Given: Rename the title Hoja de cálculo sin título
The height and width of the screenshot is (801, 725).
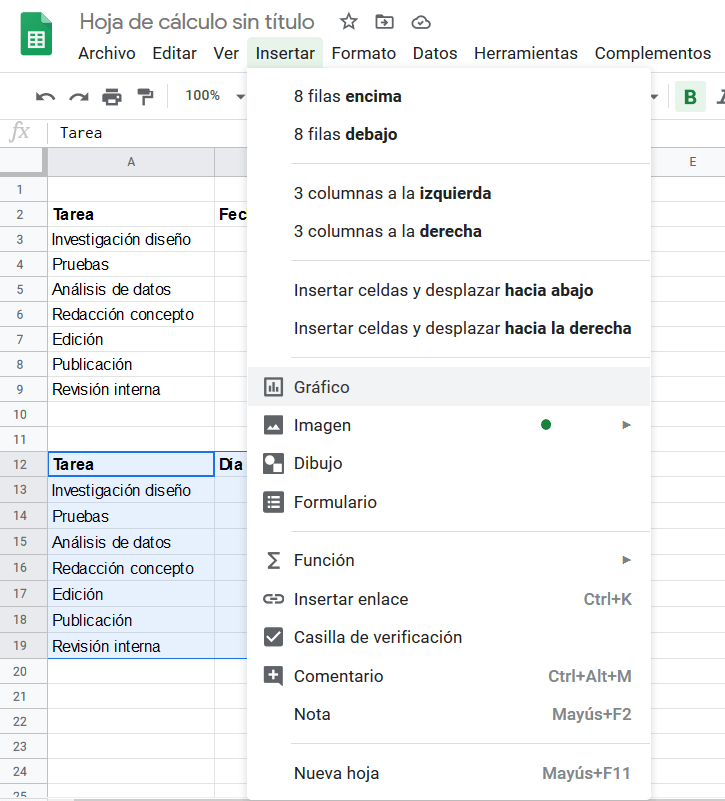Looking at the screenshot, I should [x=197, y=22].
